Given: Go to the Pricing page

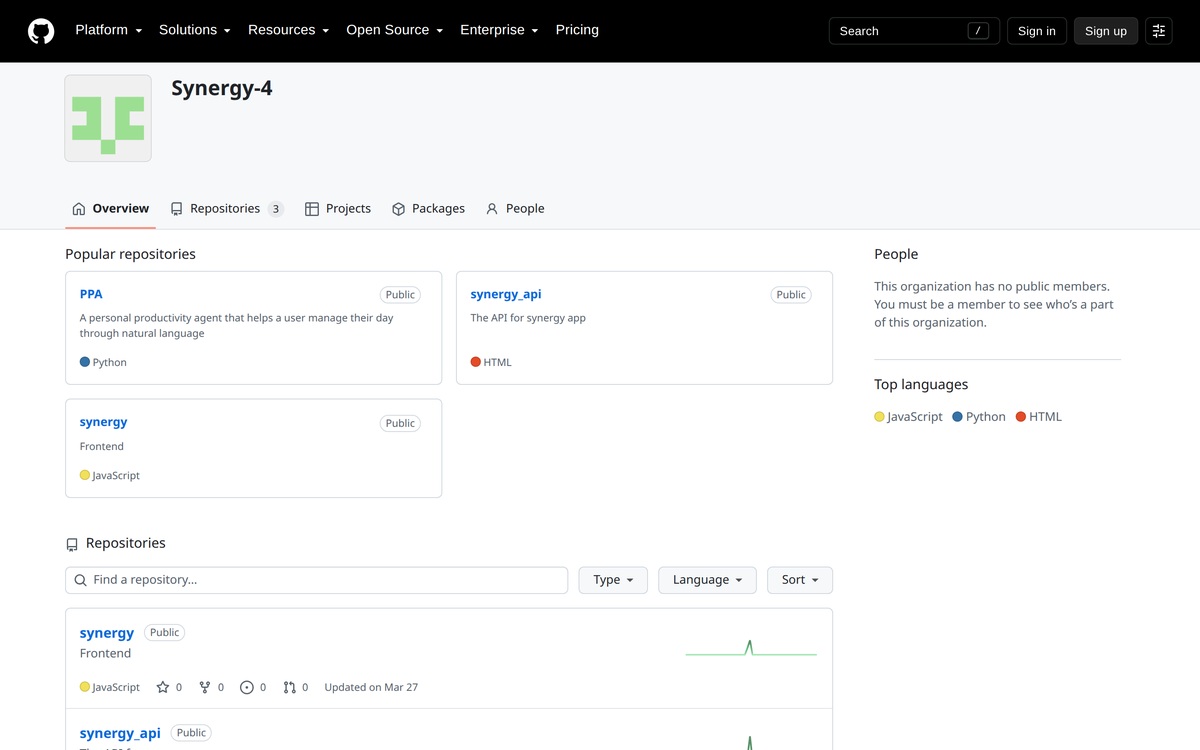Looking at the screenshot, I should 577,30.
